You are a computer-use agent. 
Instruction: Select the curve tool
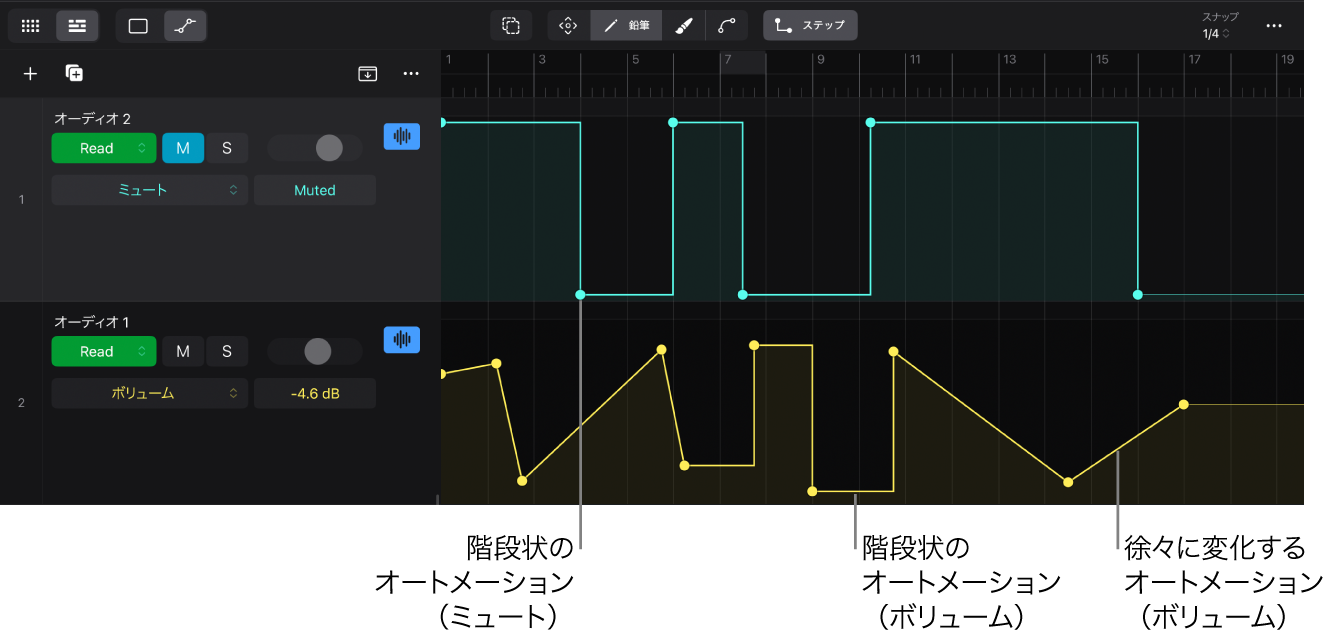point(727,26)
